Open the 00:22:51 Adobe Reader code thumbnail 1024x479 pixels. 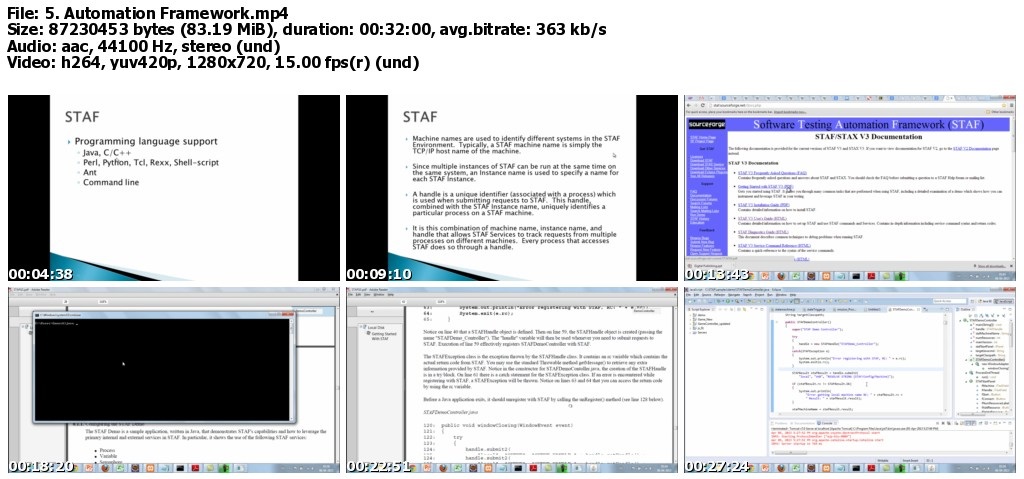[512, 380]
